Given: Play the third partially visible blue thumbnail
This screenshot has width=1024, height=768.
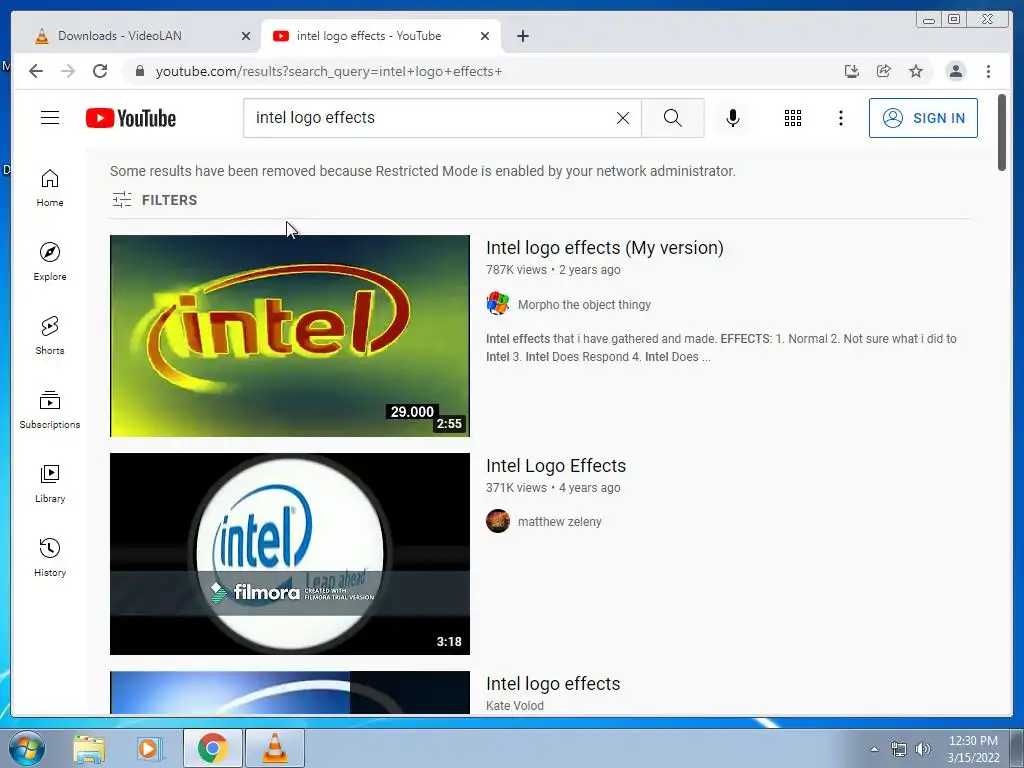Looking at the screenshot, I should [290, 692].
